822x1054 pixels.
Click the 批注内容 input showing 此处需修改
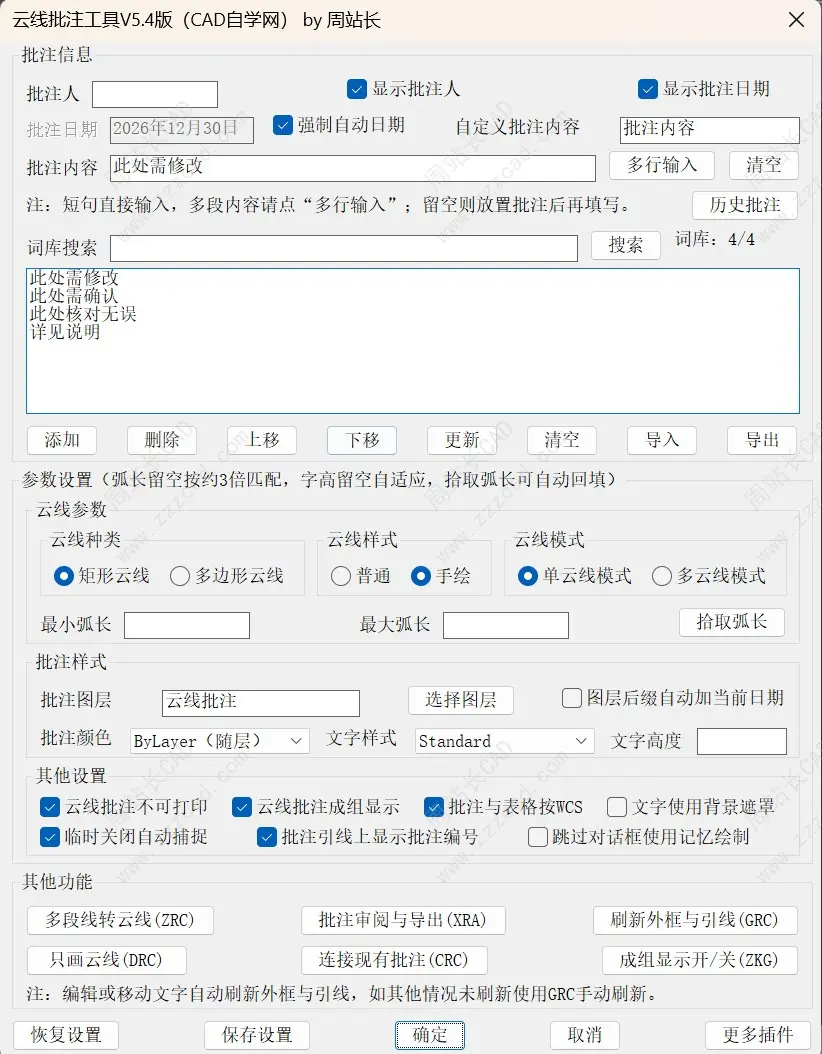(352, 168)
